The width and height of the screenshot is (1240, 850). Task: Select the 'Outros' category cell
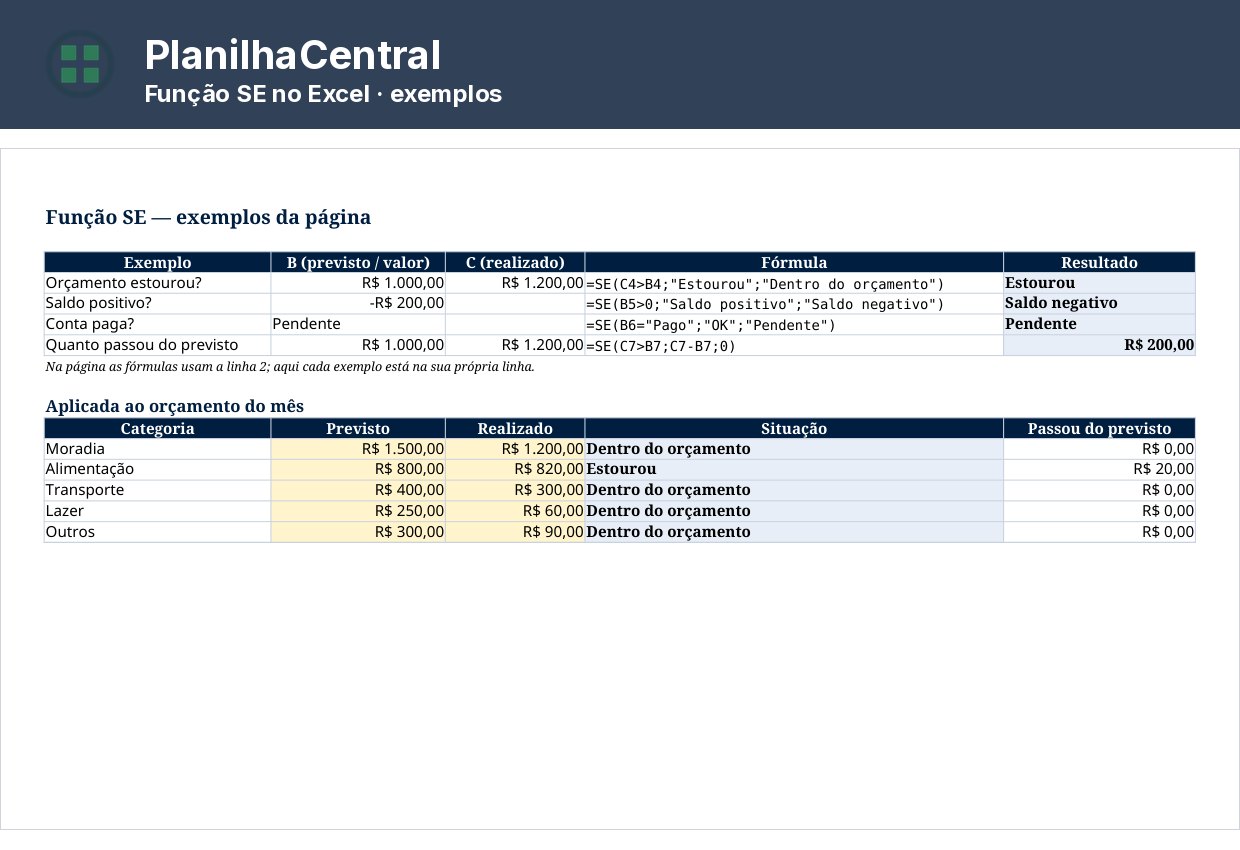pos(158,531)
